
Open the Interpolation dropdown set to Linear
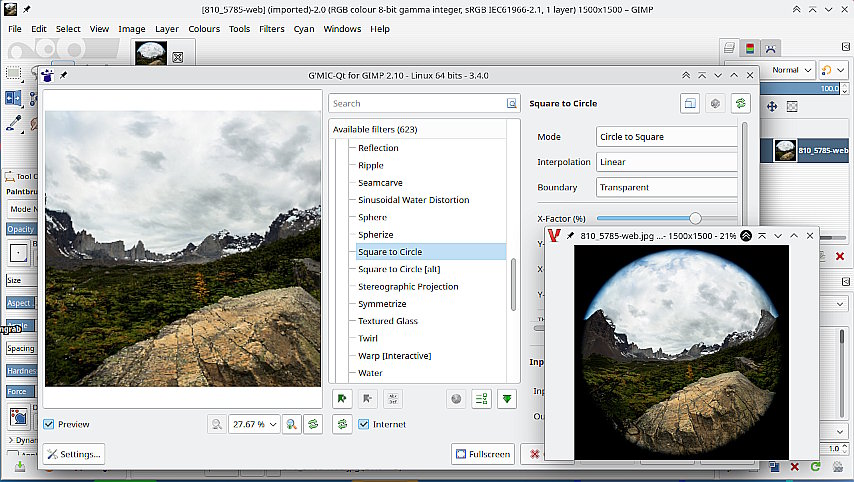coord(666,162)
